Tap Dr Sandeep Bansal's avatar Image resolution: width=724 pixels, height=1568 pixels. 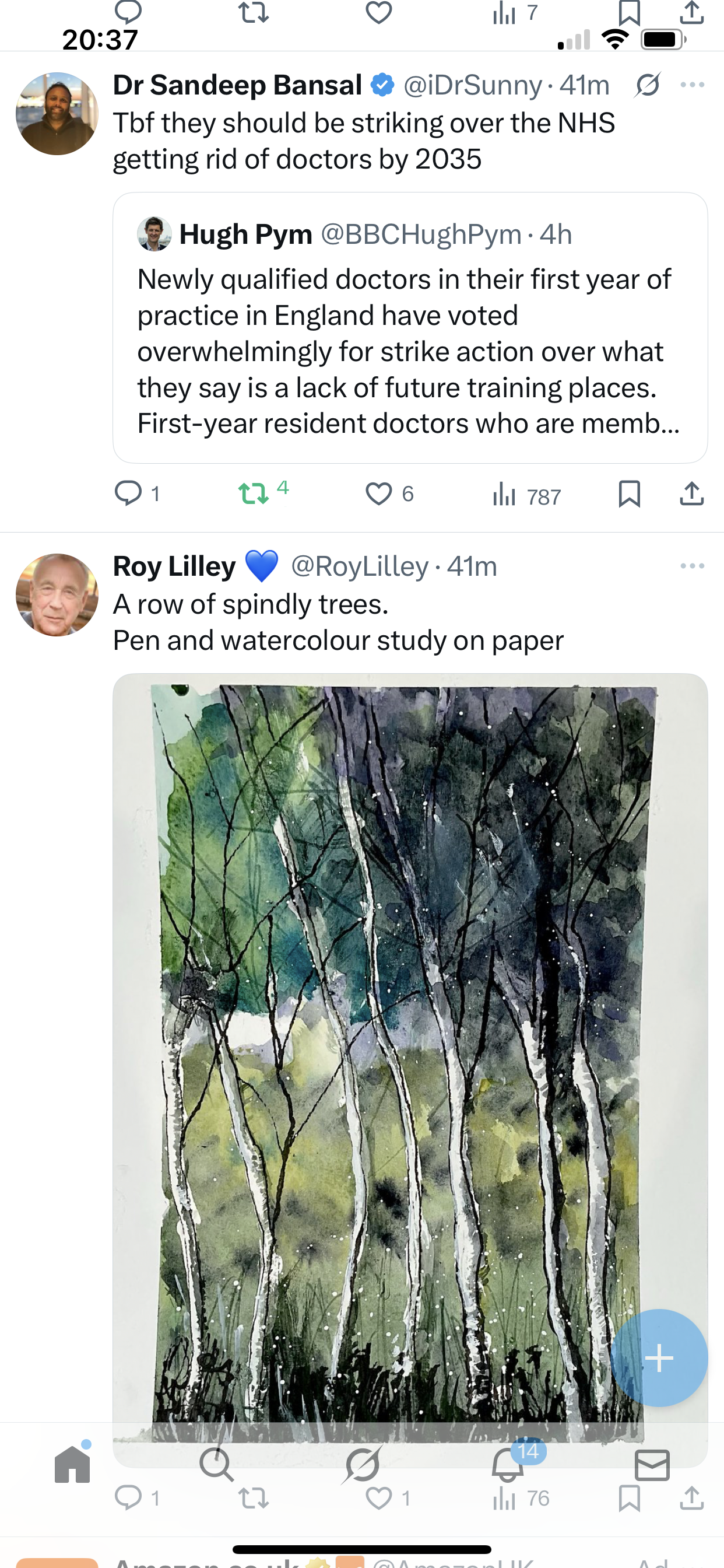57,114
